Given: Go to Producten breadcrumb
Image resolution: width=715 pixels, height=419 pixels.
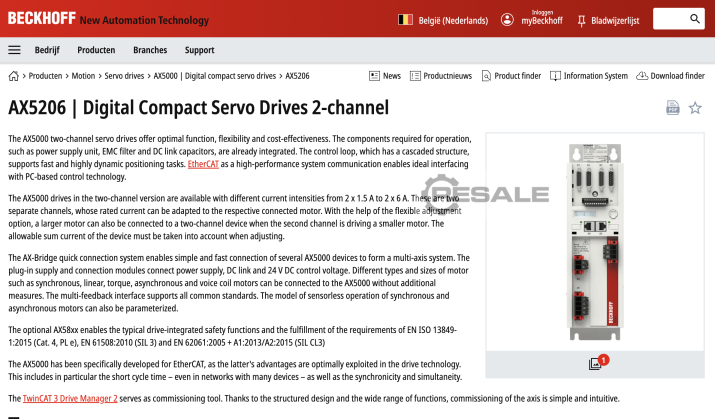Looking at the screenshot, I should (x=45, y=76).
